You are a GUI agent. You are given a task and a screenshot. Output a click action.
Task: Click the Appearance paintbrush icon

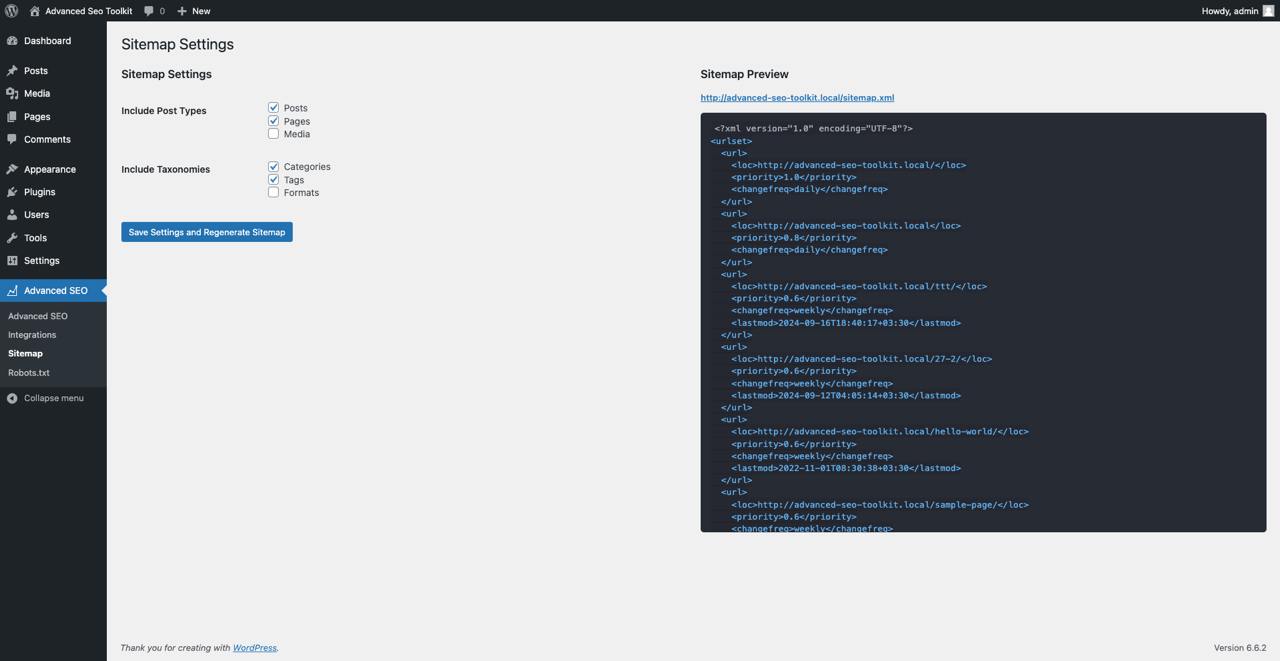coord(12,169)
